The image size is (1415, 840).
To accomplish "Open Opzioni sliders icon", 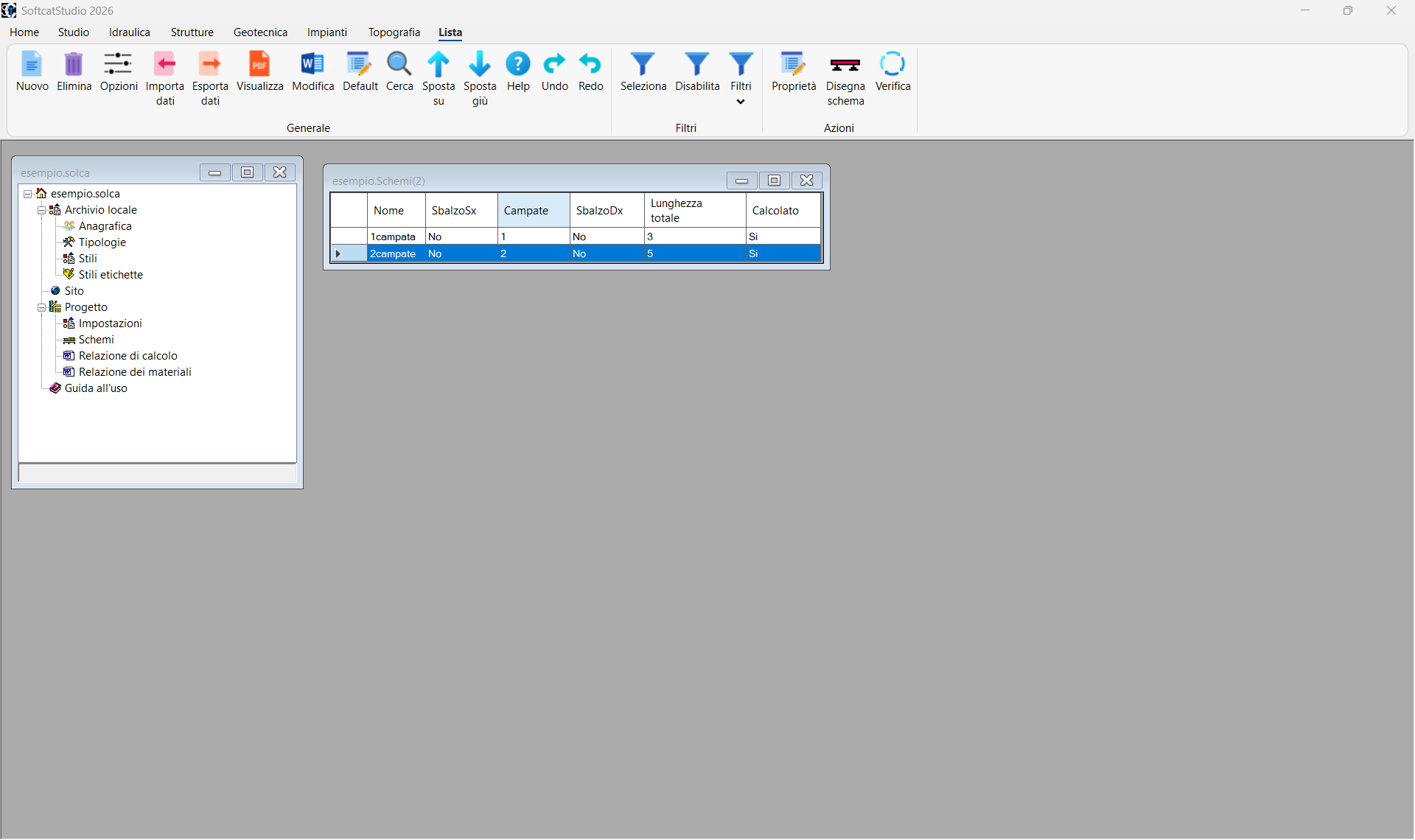I will click(119, 64).
